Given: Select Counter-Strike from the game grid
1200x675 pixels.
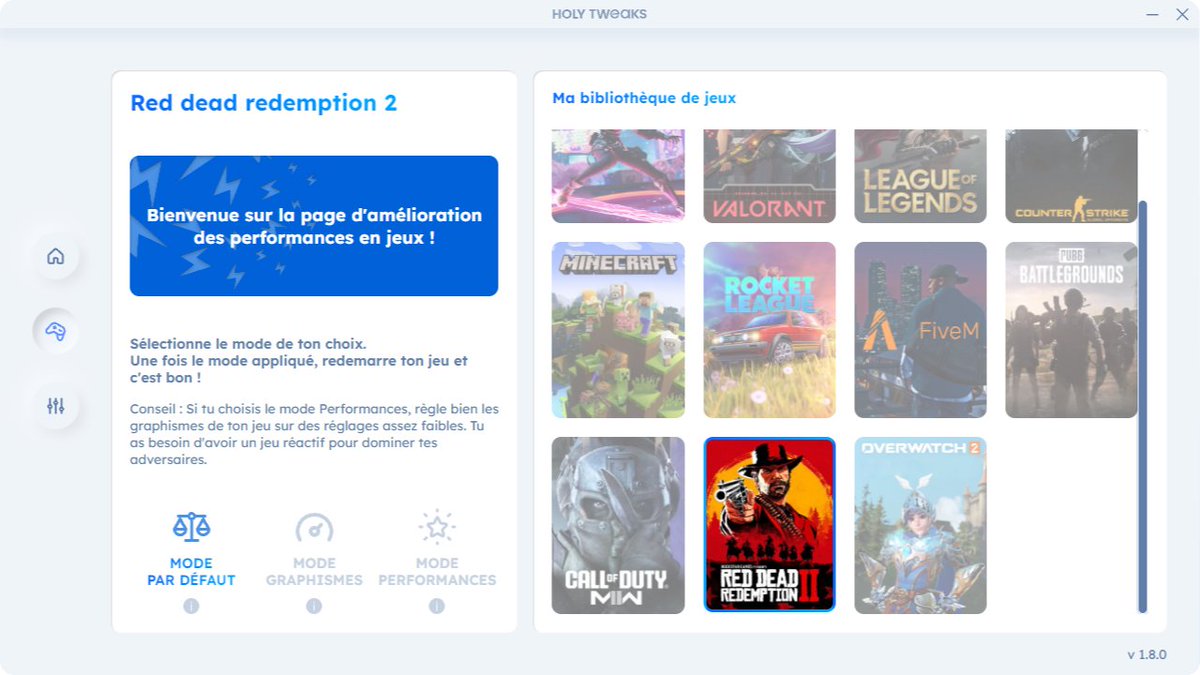Looking at the screenshot, I should pos(1071,176).
